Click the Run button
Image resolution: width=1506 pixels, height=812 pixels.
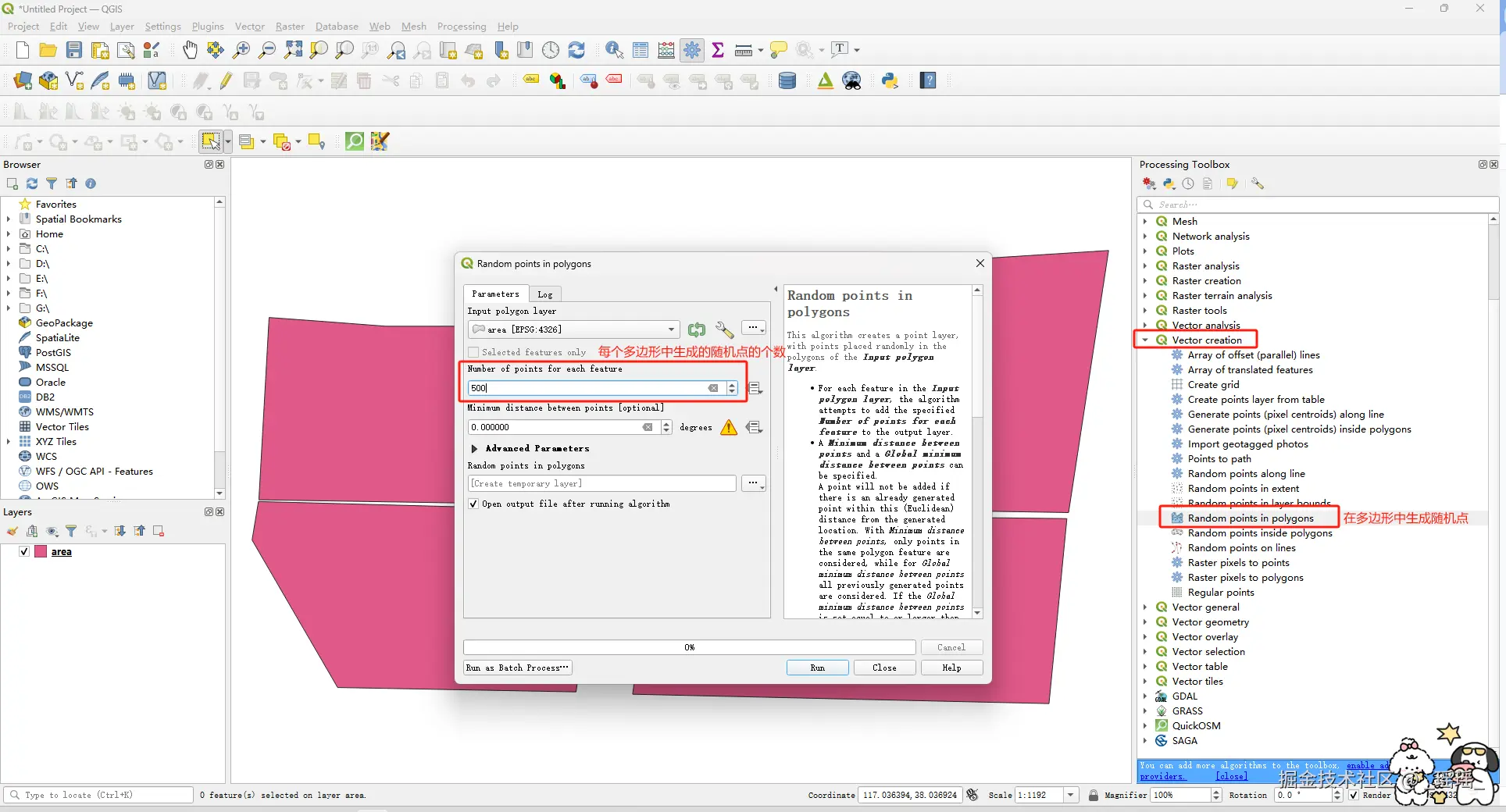pos(817,668)
